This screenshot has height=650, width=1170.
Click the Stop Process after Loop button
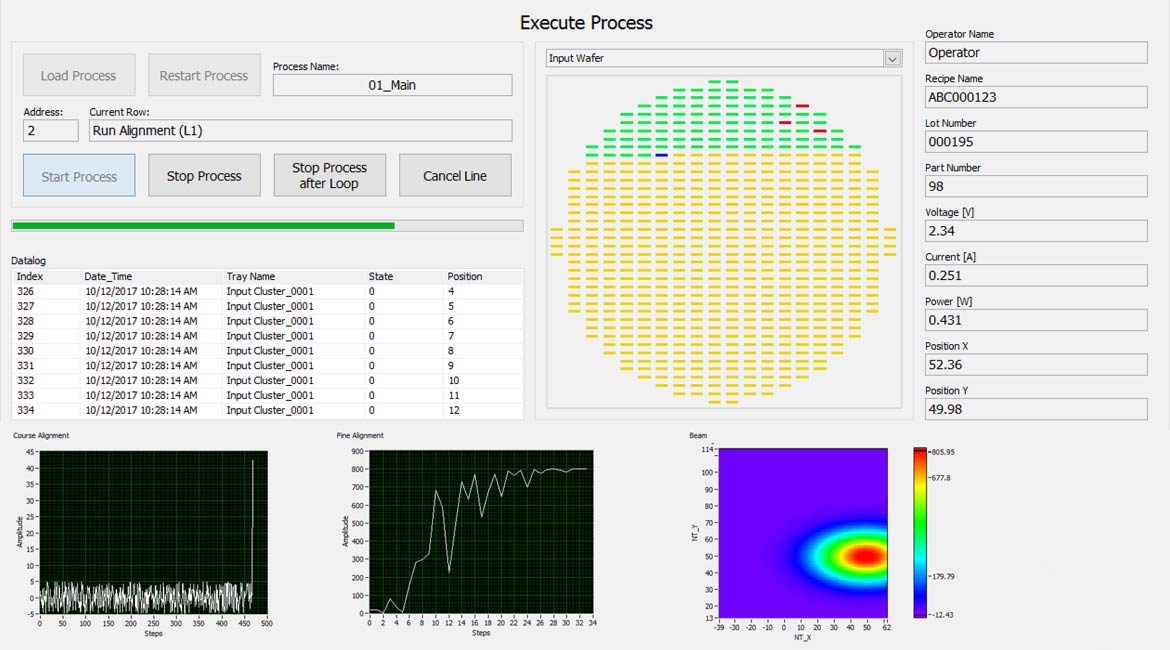329,174
